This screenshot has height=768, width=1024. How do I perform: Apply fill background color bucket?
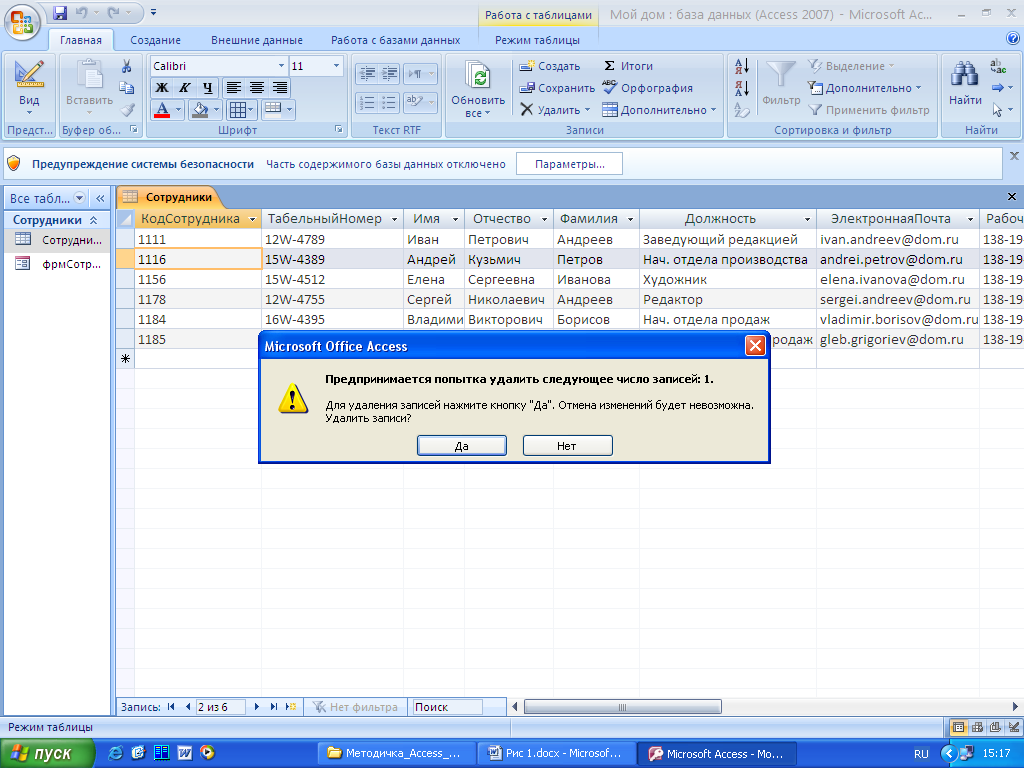click(200, 110)
